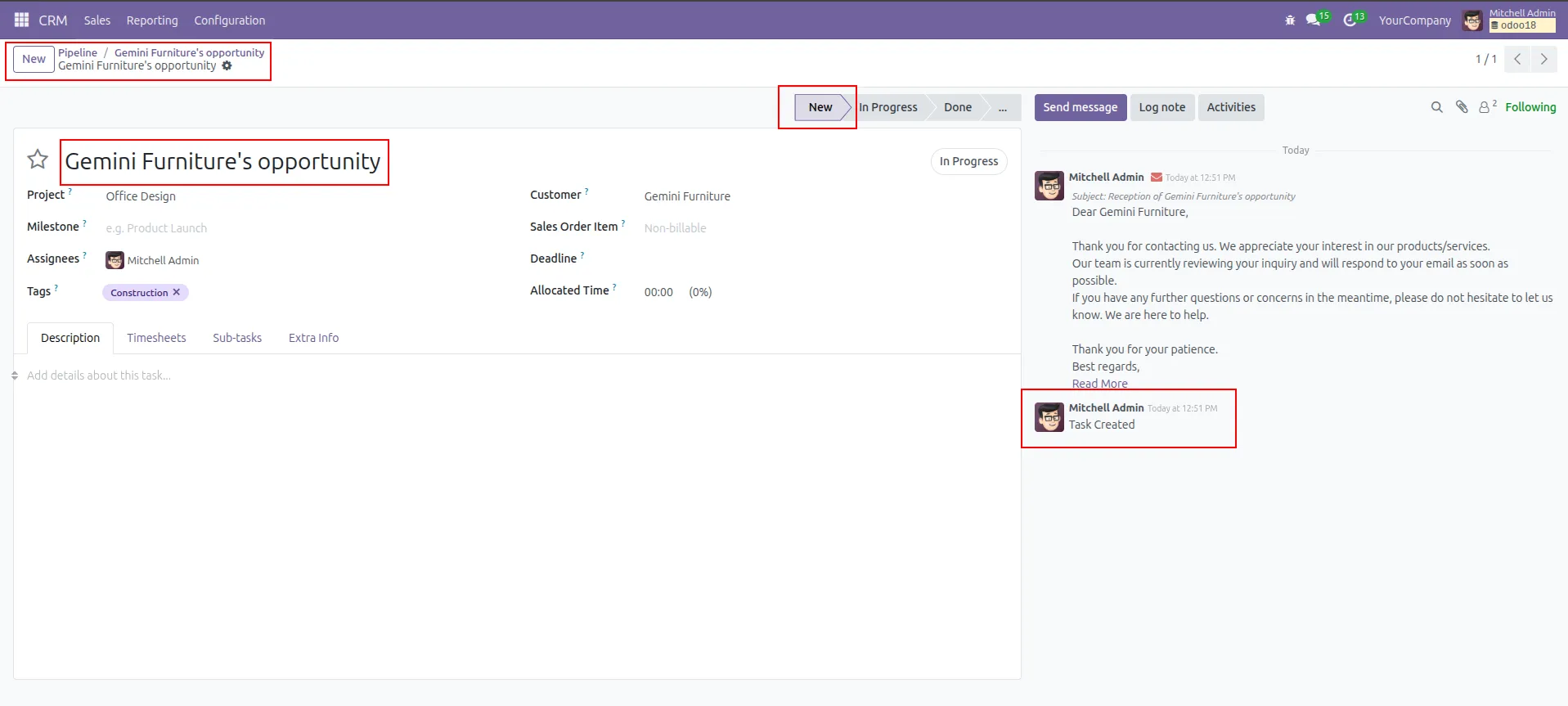Set stage to Done in status bar
This screenshot has width=1568, height=706.
click(957, 107)
